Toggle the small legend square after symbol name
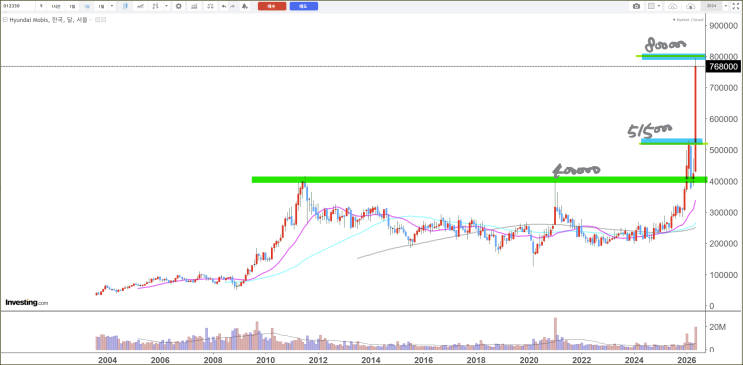 click(x=97, y=20)
